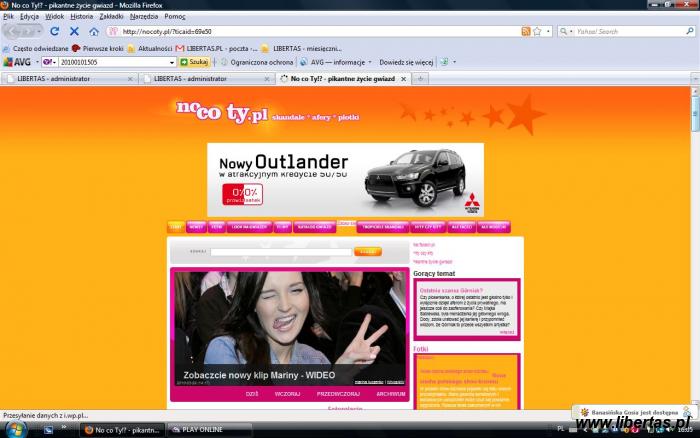Image resolution: width=700 pixels, height=438 pixels.
Task: Open the Narzędzia menu
Action: click(146, 16)
